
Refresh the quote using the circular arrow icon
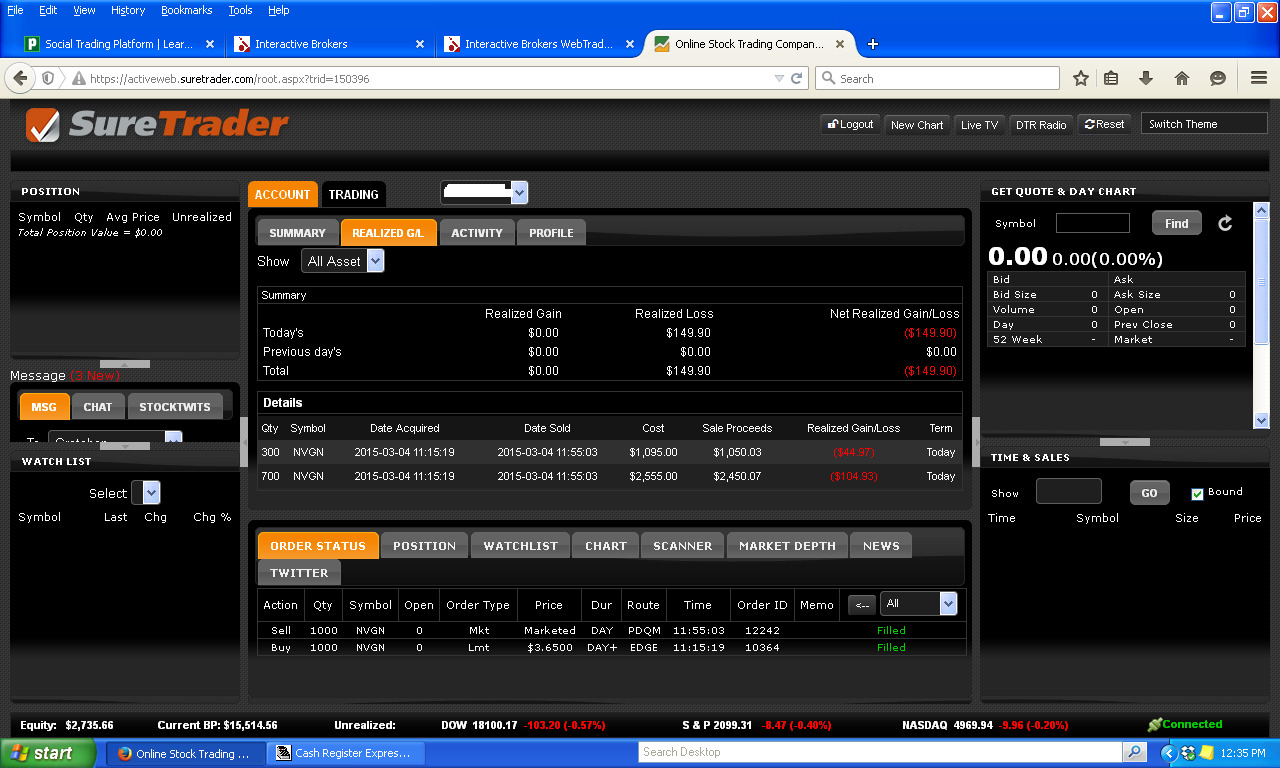(1225, 224)
